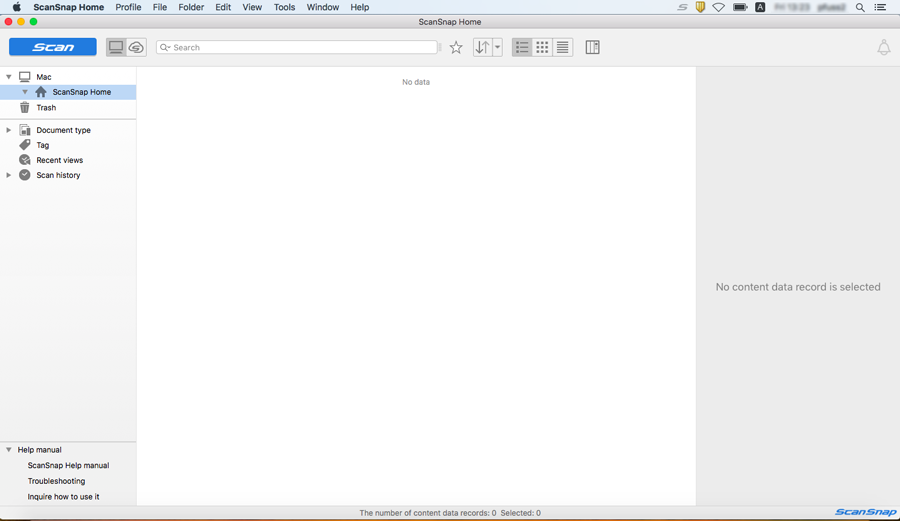Viewport: 900px width, 521px height.
Task: Click the Trash label in sidebar
Action: [46, 107]
